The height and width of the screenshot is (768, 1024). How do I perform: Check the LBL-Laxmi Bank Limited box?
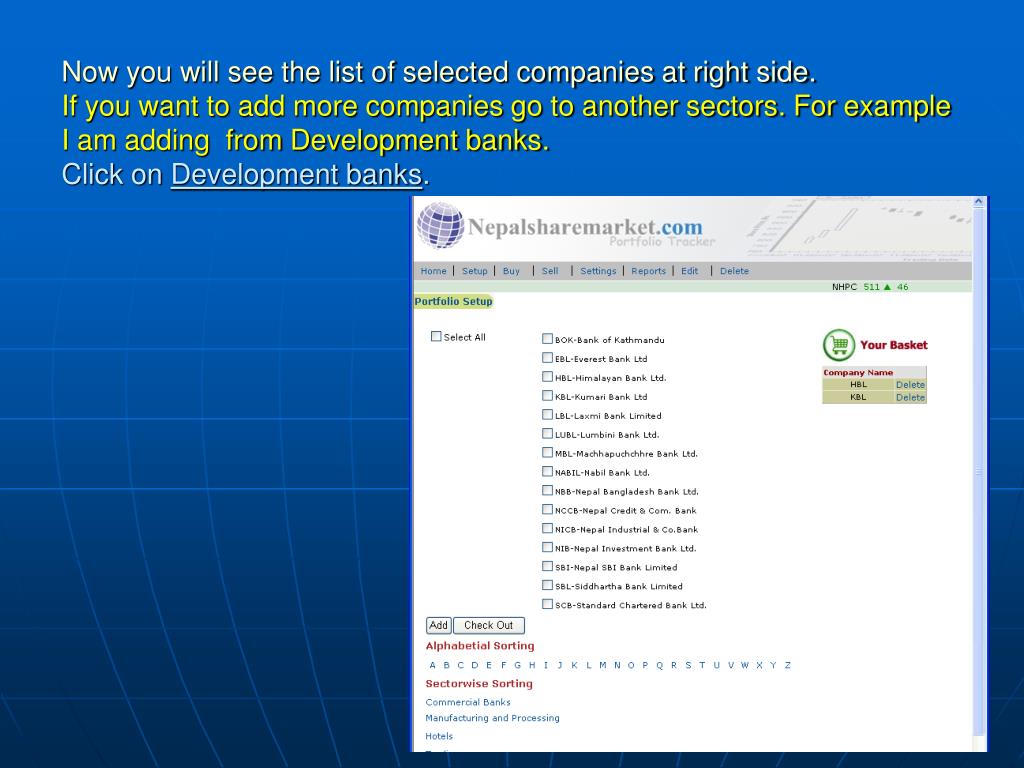[x=547, y=414]
